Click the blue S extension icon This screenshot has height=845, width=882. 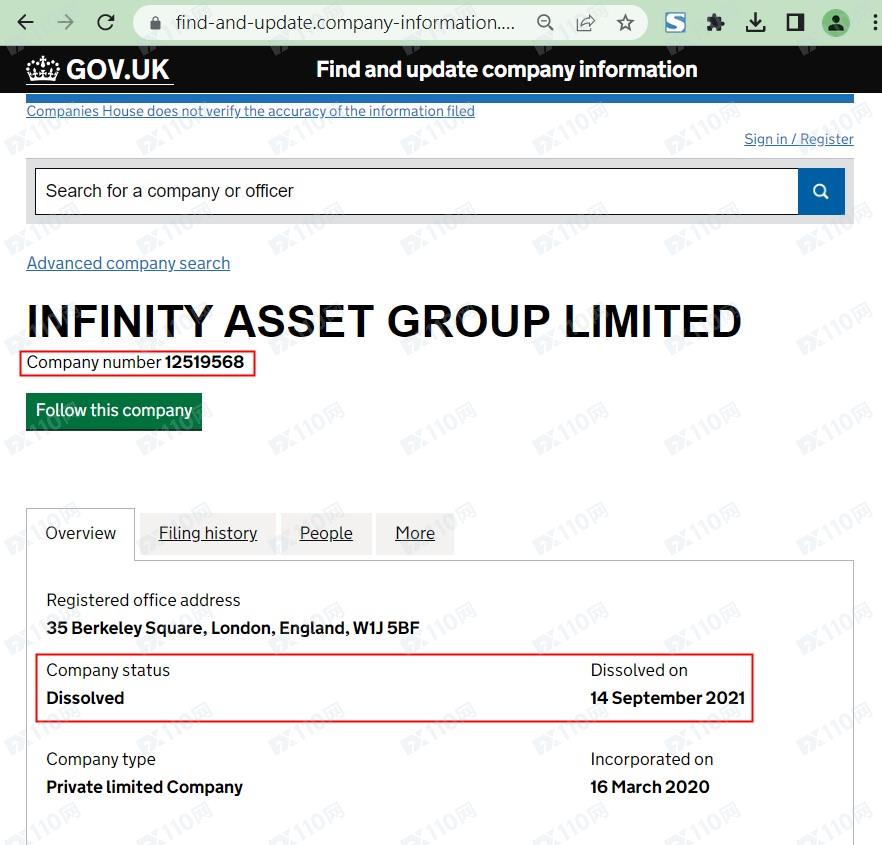[x=676, y=22]
